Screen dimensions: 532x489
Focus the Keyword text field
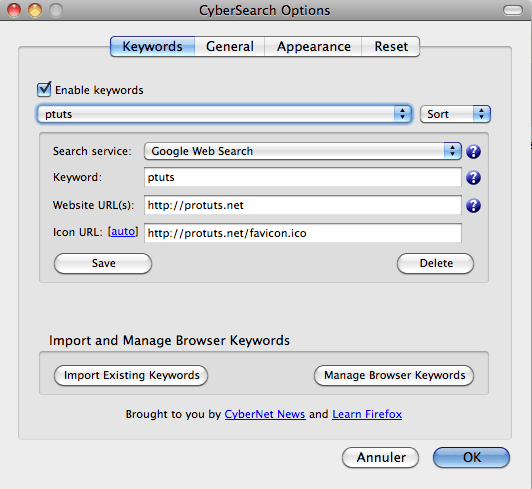303,177
